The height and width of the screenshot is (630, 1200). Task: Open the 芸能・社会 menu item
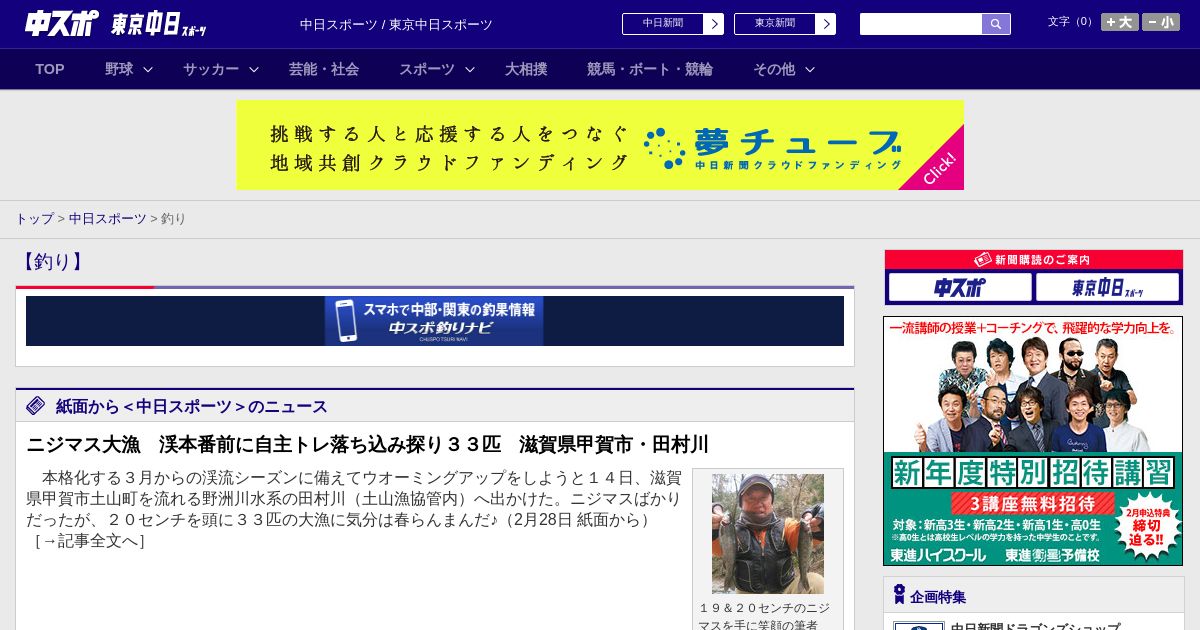[x=324, y=69]
